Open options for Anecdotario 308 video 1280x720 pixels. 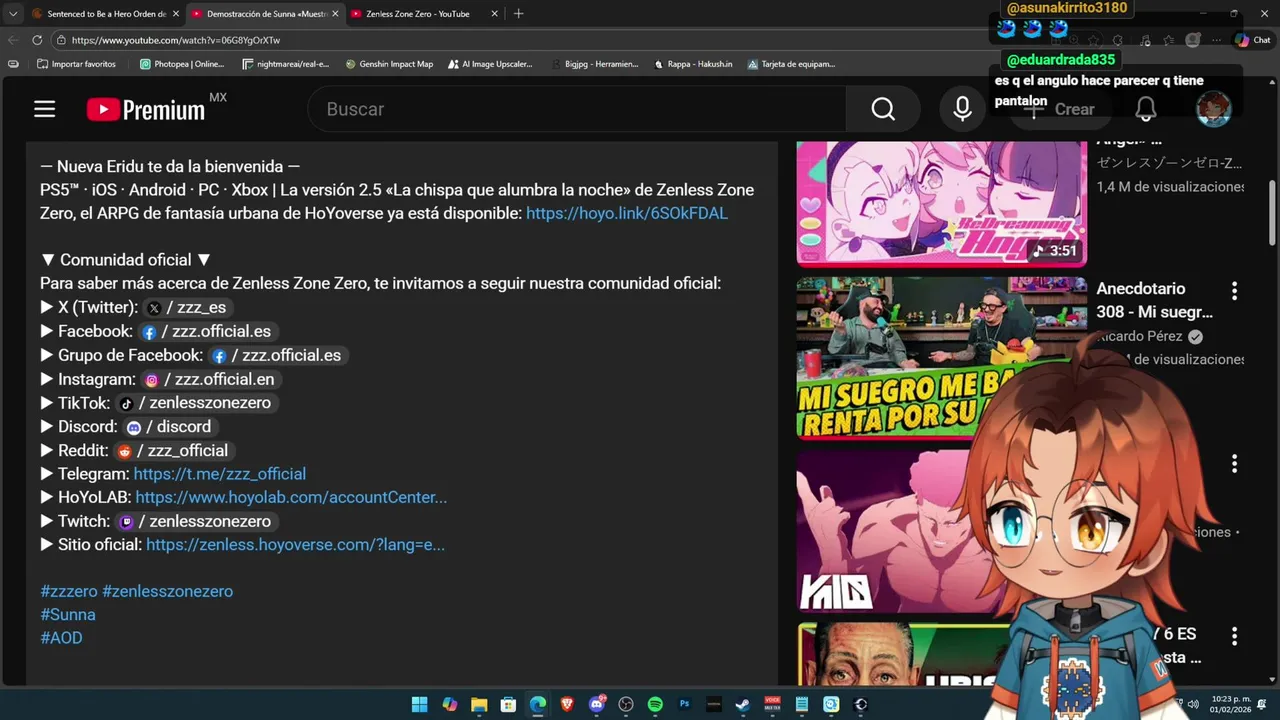click(1234, 291)
